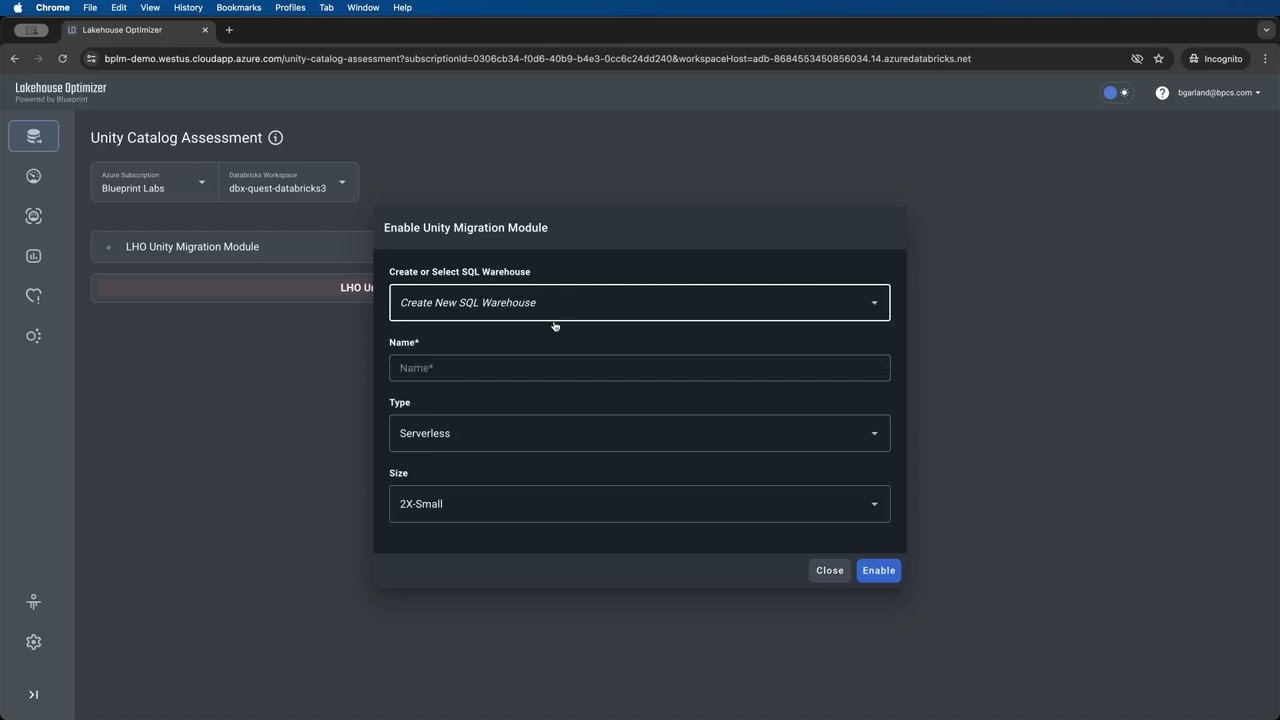The width and height of the screenshot is (1280, 720).
Task: Reload the page with refresh icon
Action: 62,59
